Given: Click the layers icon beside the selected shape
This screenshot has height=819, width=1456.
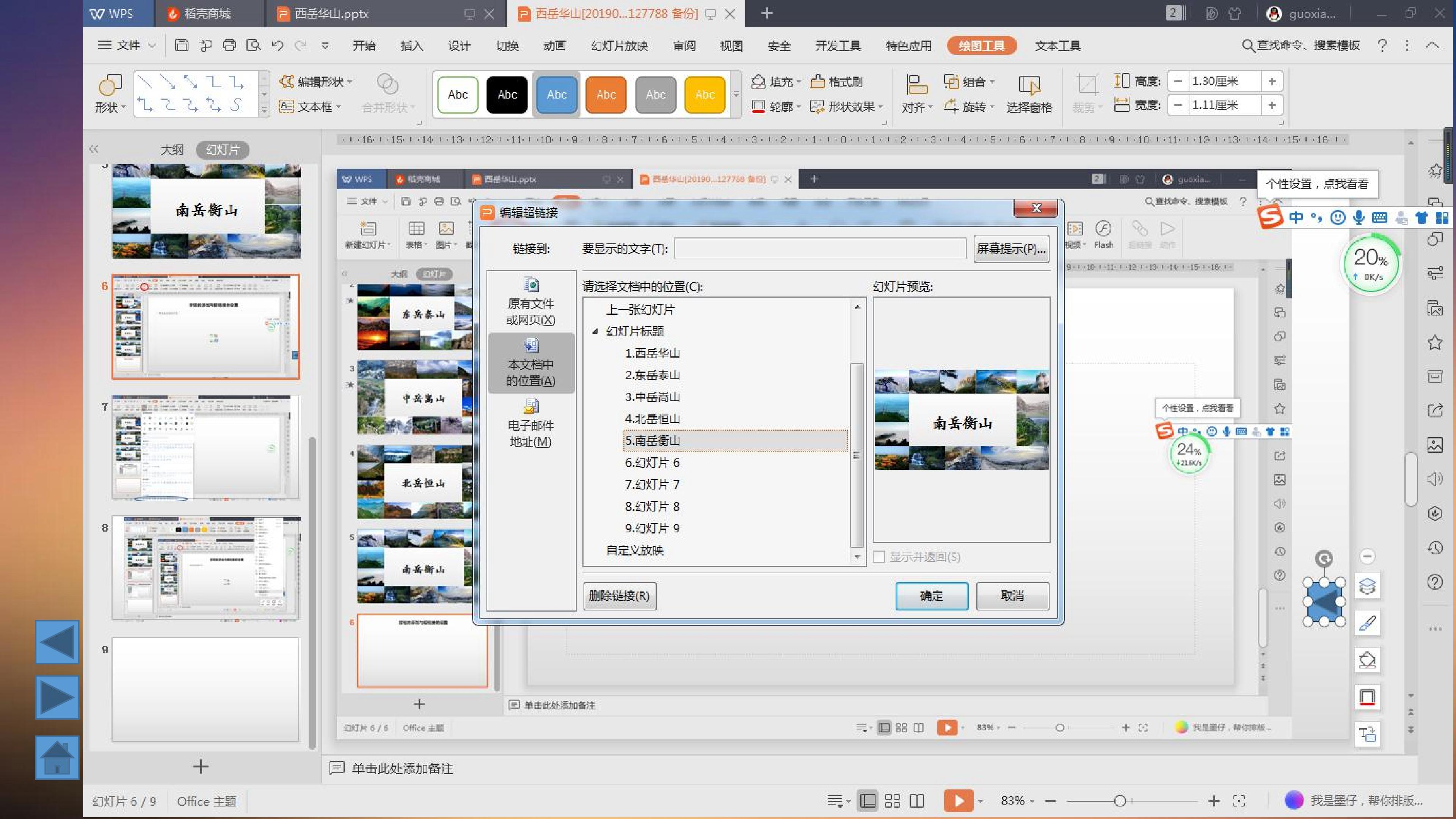Looking at the screenshot, I should (x=1367, y=586).
